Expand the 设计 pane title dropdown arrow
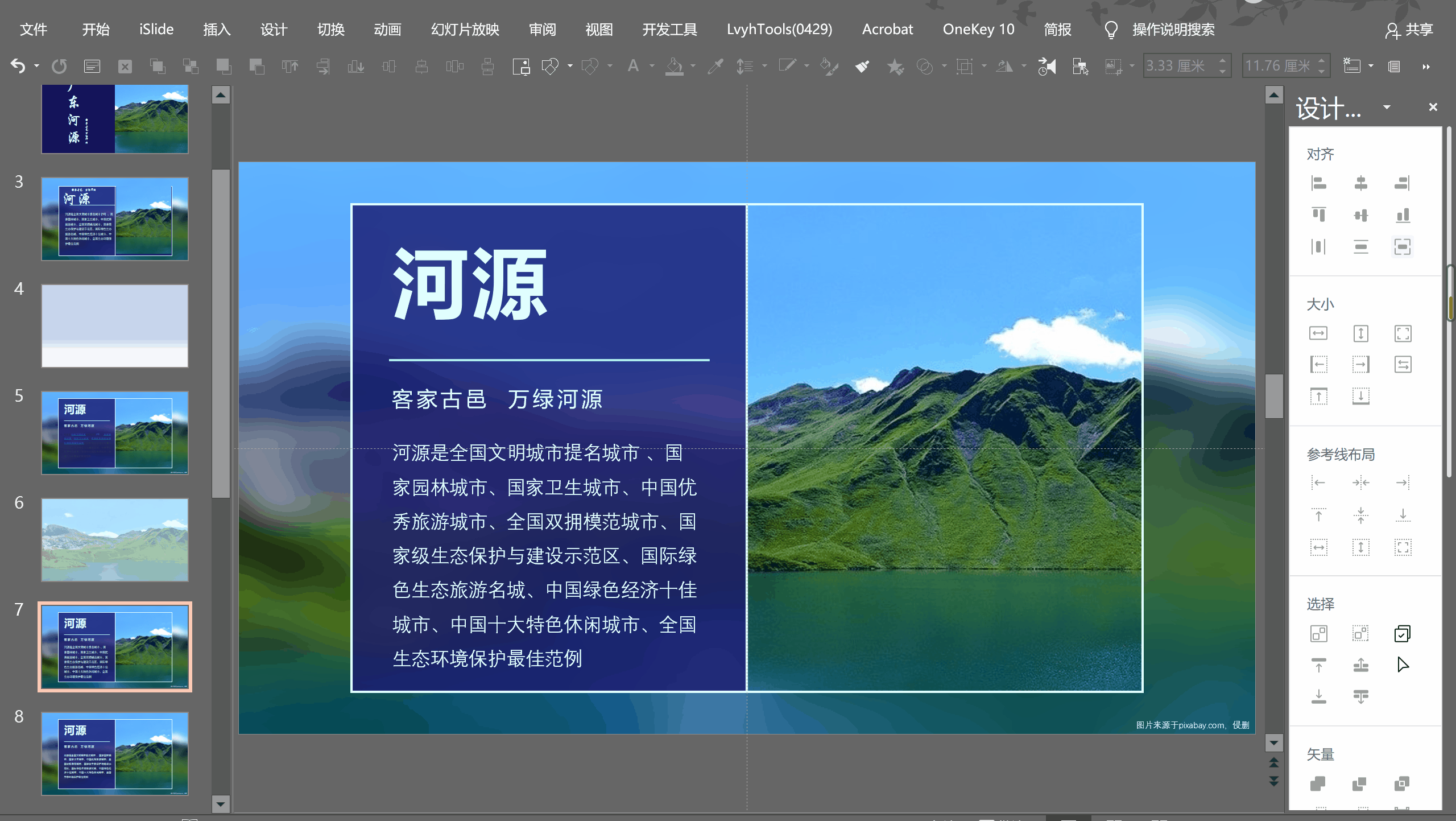1456x821 pixels. click(x=1387, y=107)
